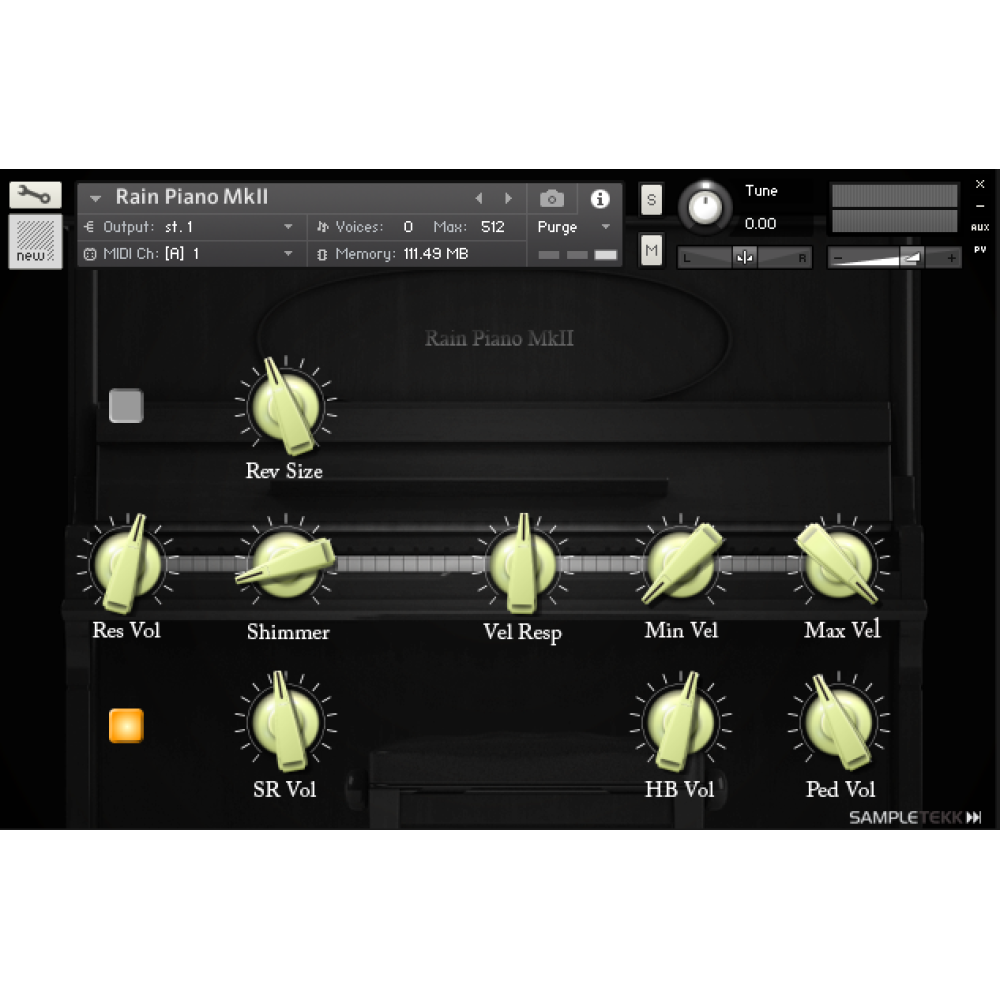Click the Sampletekk logo
This screenshot has width=1000, height=1000.
914,817
